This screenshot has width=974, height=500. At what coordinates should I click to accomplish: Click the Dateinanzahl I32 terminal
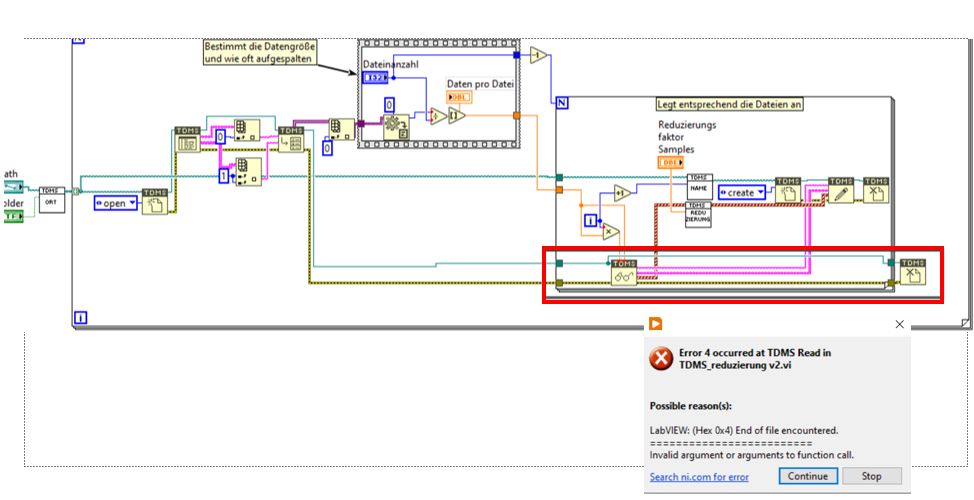click(376, 78)
